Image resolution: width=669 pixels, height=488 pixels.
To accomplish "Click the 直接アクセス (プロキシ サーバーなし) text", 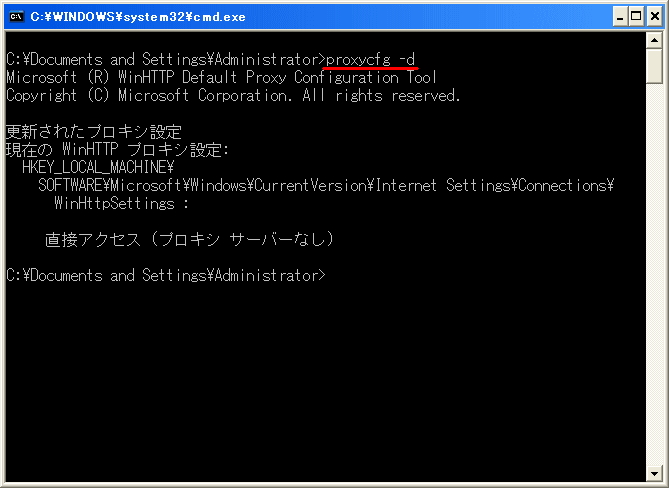I will pyautogui.click(x=189, y=239).
